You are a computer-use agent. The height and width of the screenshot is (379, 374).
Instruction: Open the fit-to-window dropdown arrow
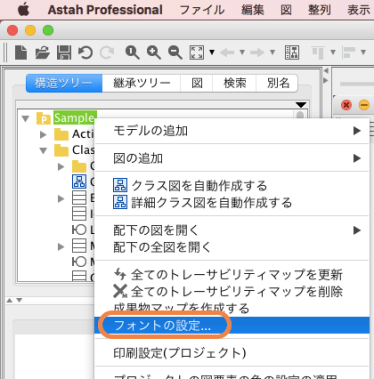coord(212,52)
